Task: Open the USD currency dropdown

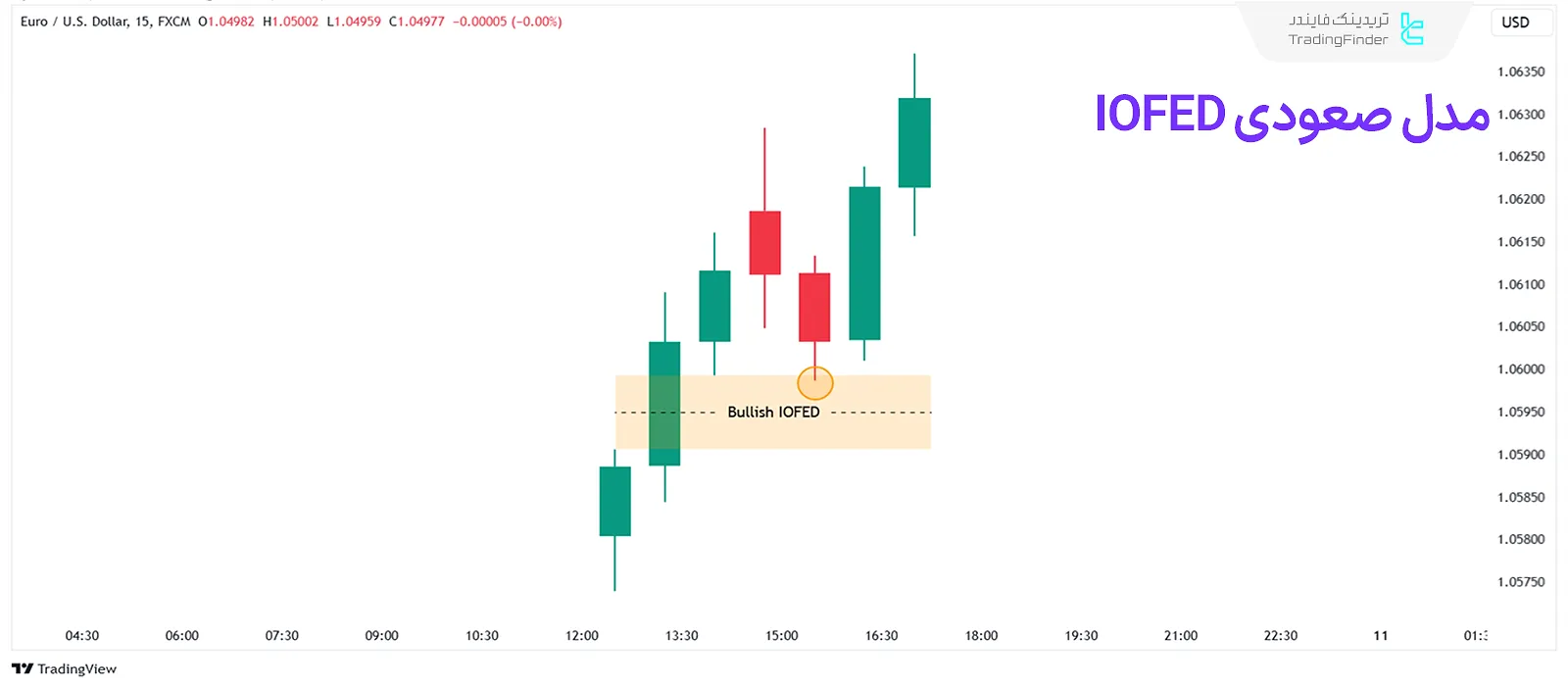Action: coord(1515,23)
